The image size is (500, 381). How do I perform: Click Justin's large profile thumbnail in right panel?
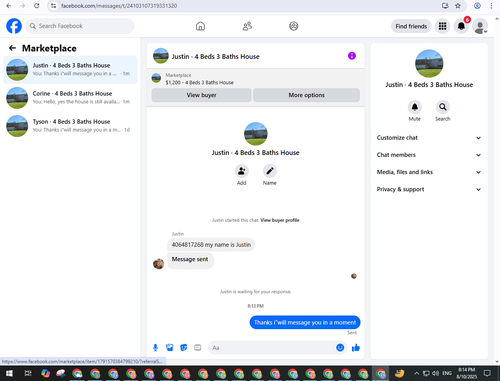tap(429, 64)
